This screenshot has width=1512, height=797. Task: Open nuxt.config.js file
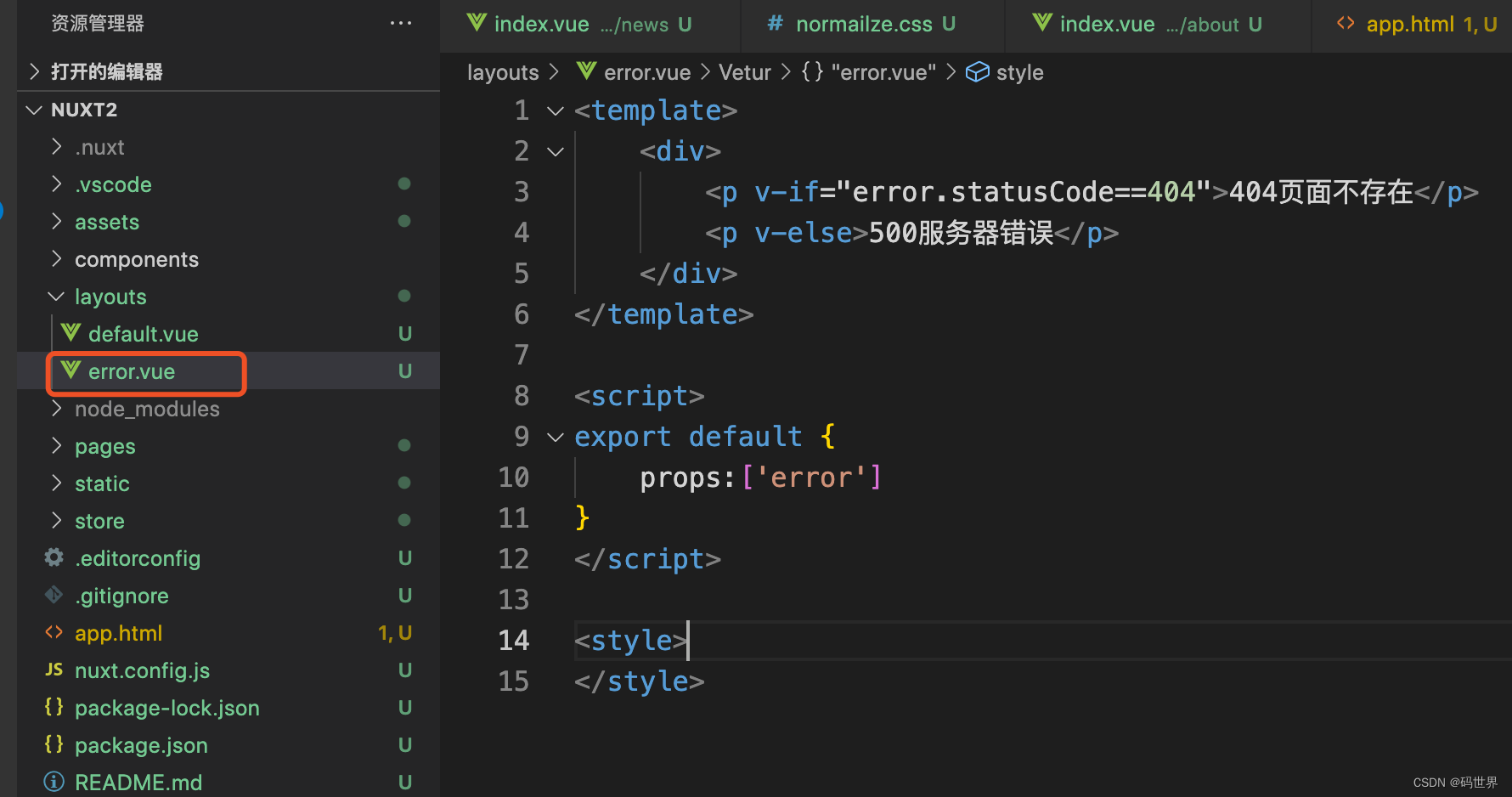(228, 670)
